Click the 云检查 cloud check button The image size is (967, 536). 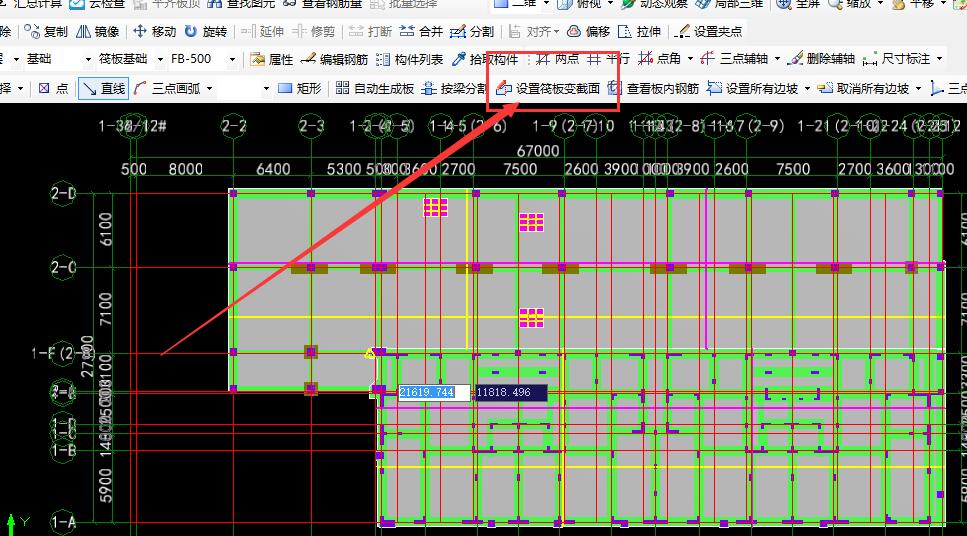click(x=97, y=4)
